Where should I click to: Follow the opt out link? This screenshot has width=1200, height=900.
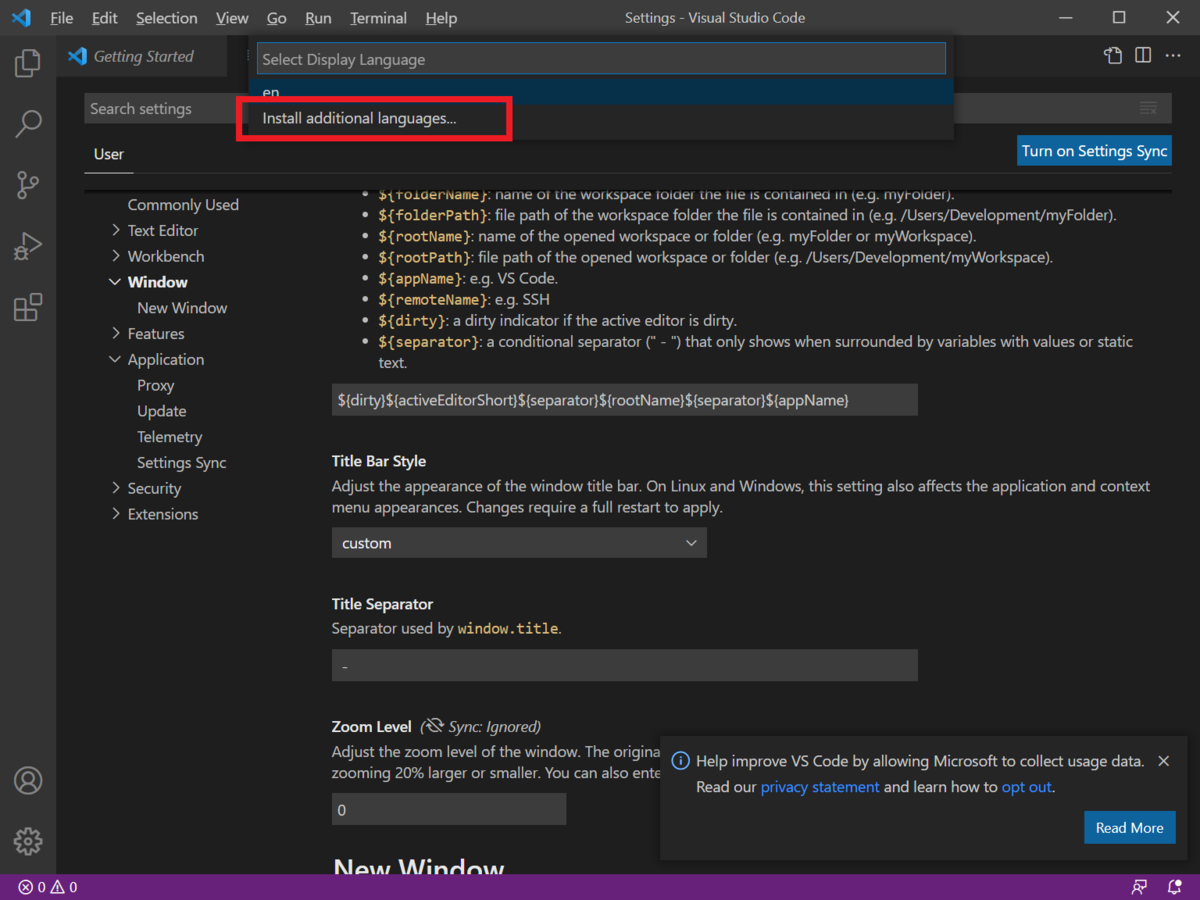click(1026, 787)
